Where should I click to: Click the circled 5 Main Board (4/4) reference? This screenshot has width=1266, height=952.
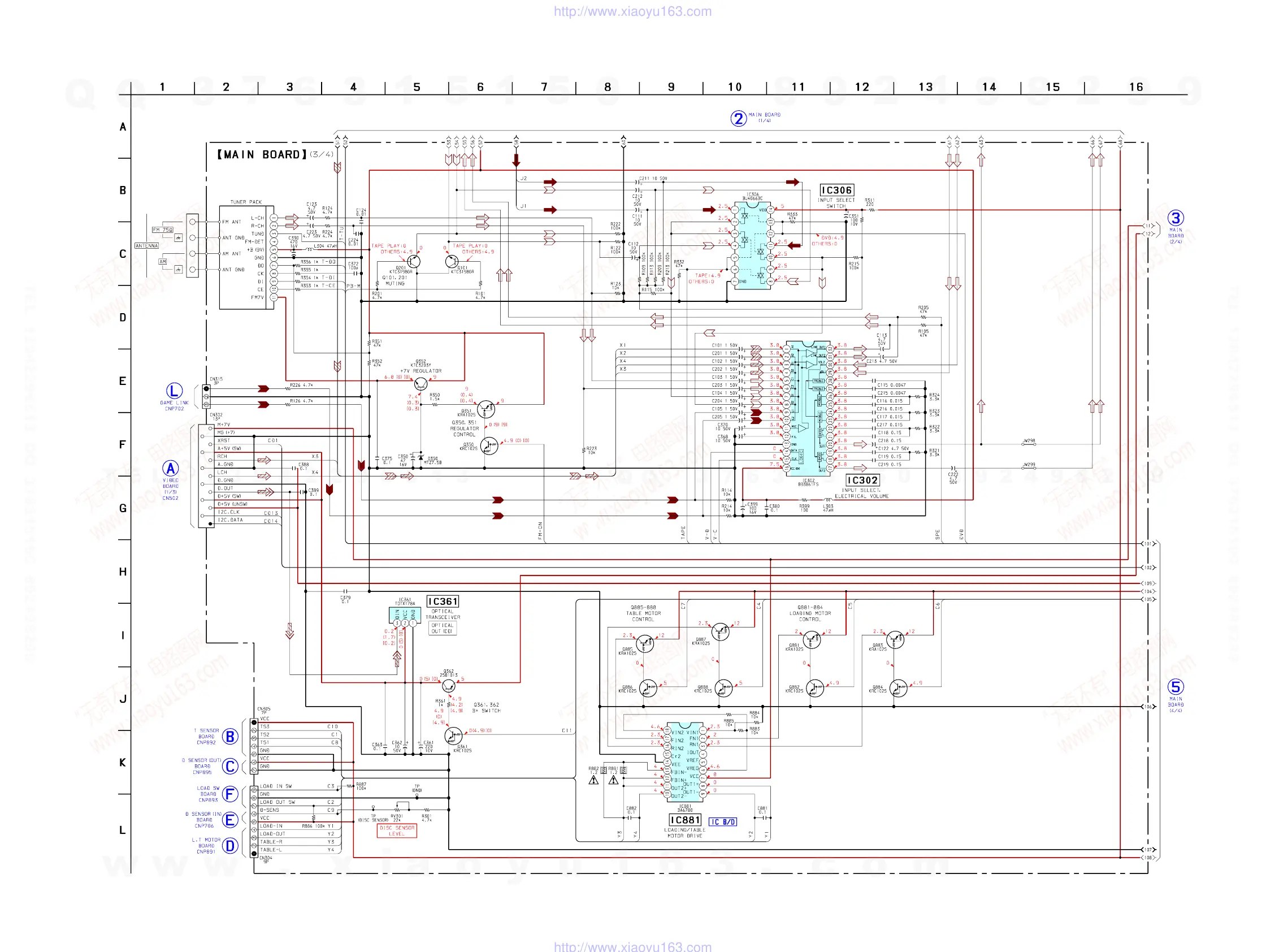click(x=1176, y=687)
